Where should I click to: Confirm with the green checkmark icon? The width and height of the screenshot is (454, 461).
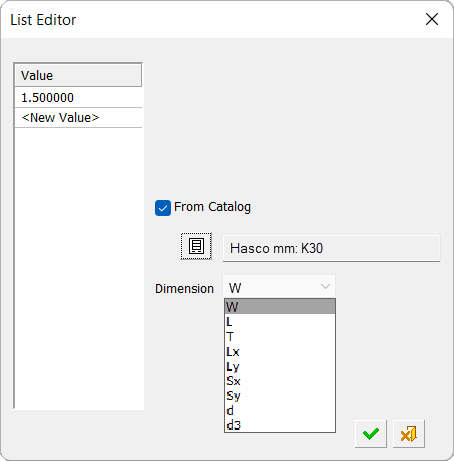point(371,434)
